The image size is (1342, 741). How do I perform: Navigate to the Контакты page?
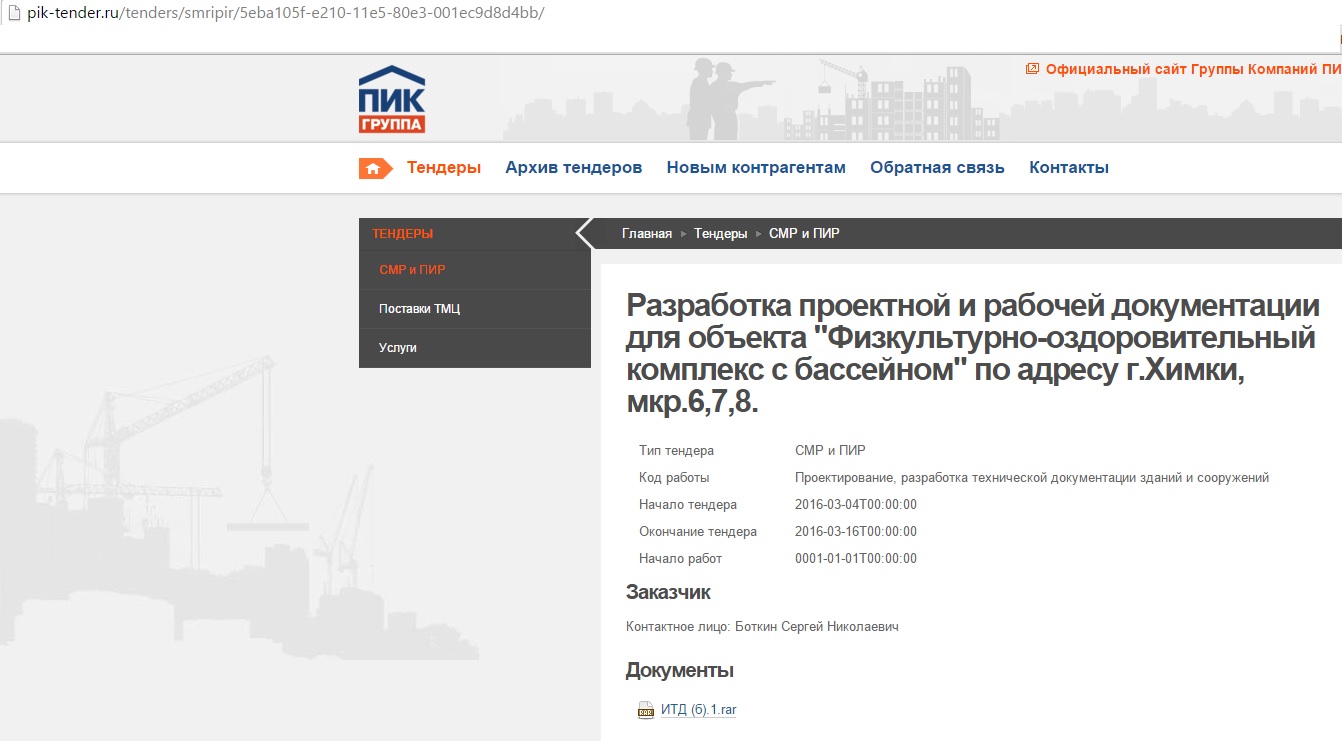[1069, 168]
